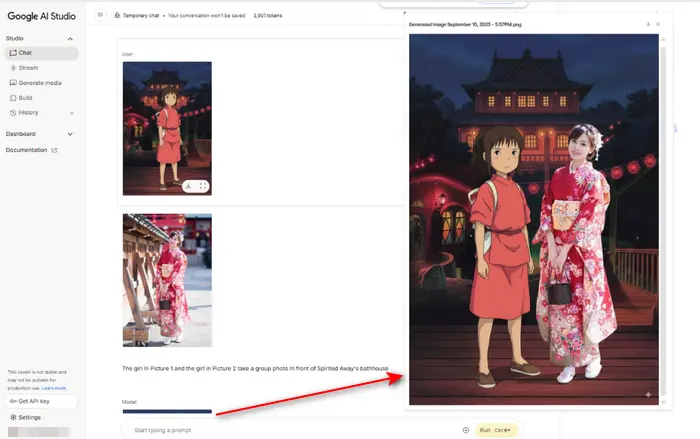Click the Learn more link
The width and height of the screenshot is (700, 439).
pos(54,388)
